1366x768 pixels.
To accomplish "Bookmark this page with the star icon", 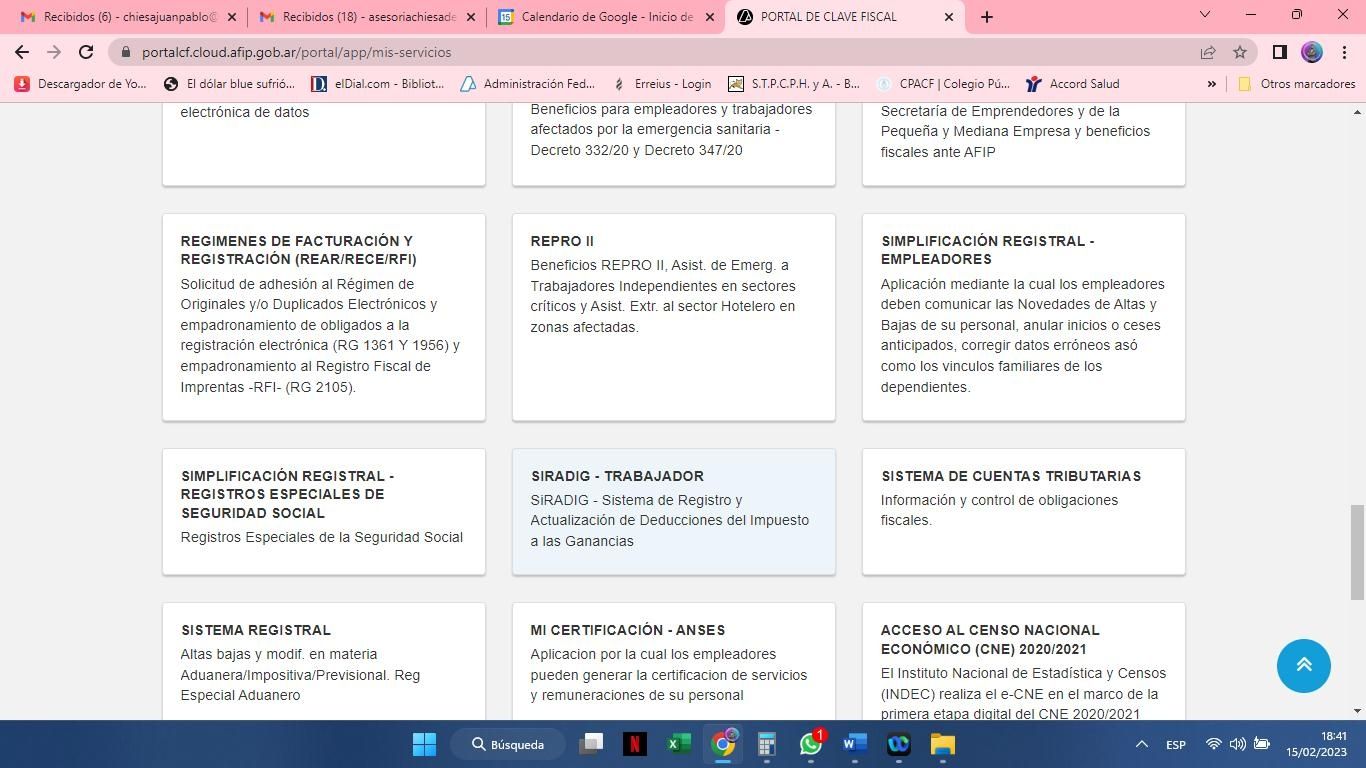I will click(x=1240, y=52).
